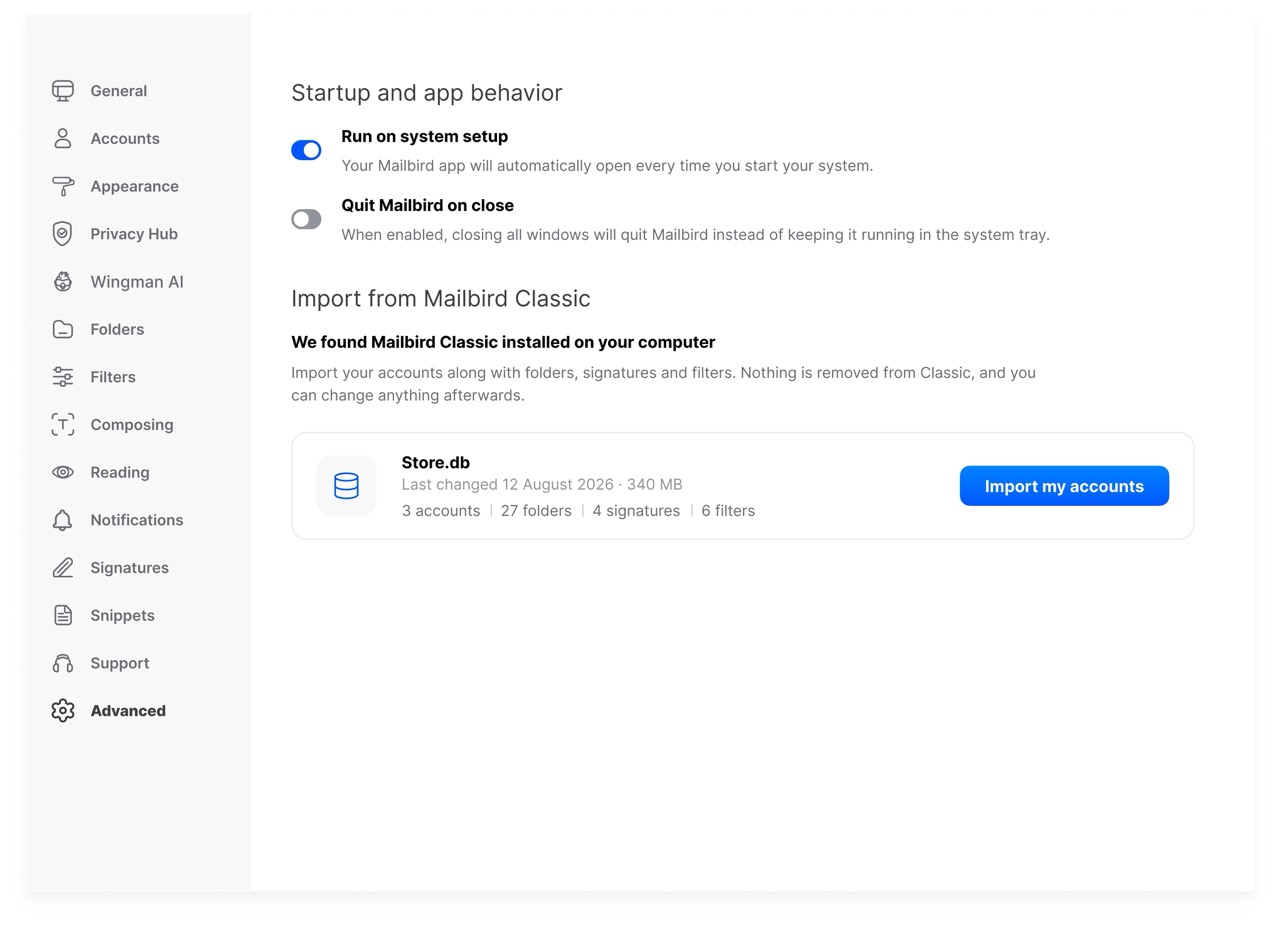Open Snippets settings label

[x=122, y=615]
